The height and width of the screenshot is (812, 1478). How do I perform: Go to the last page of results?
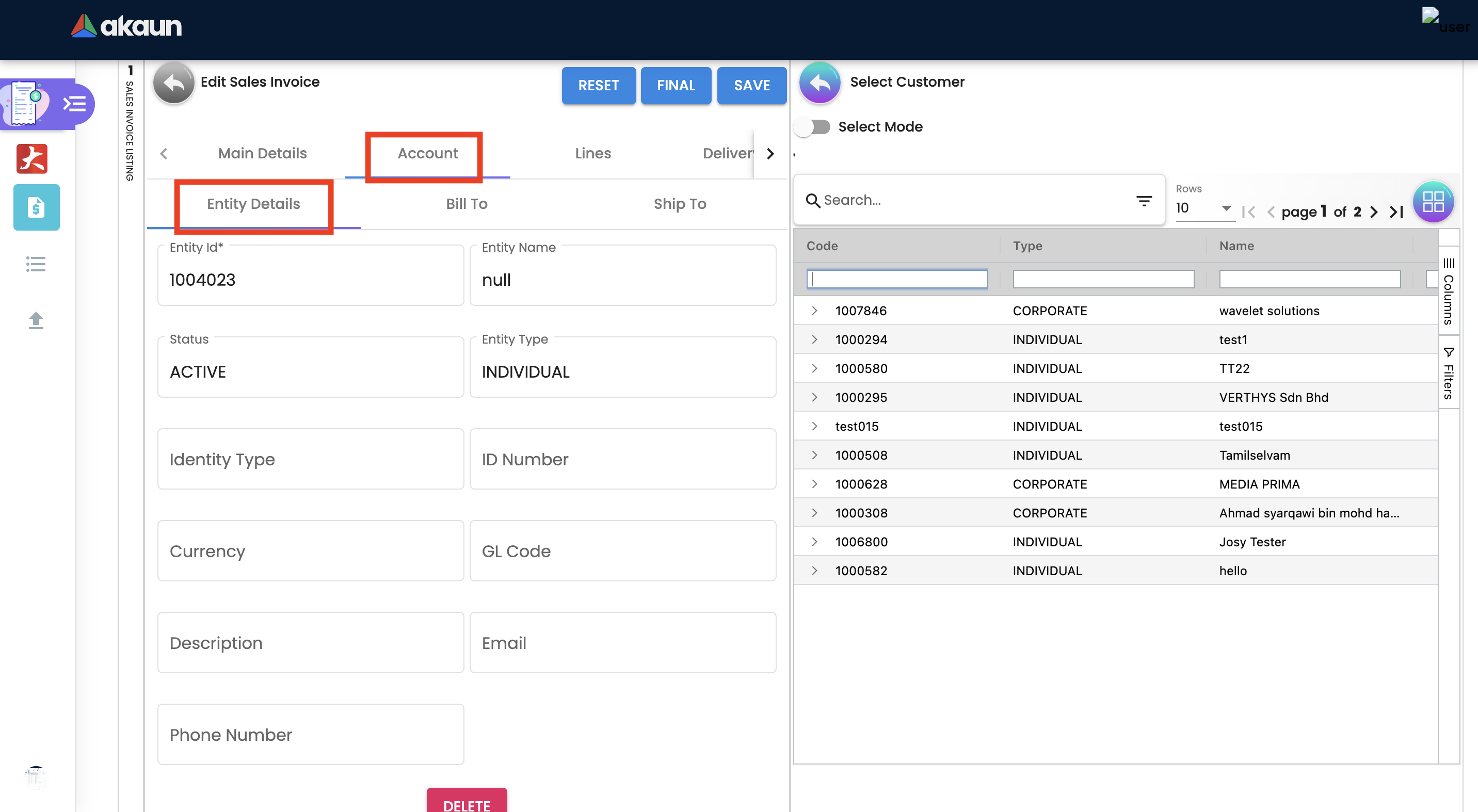[1396, 212]
